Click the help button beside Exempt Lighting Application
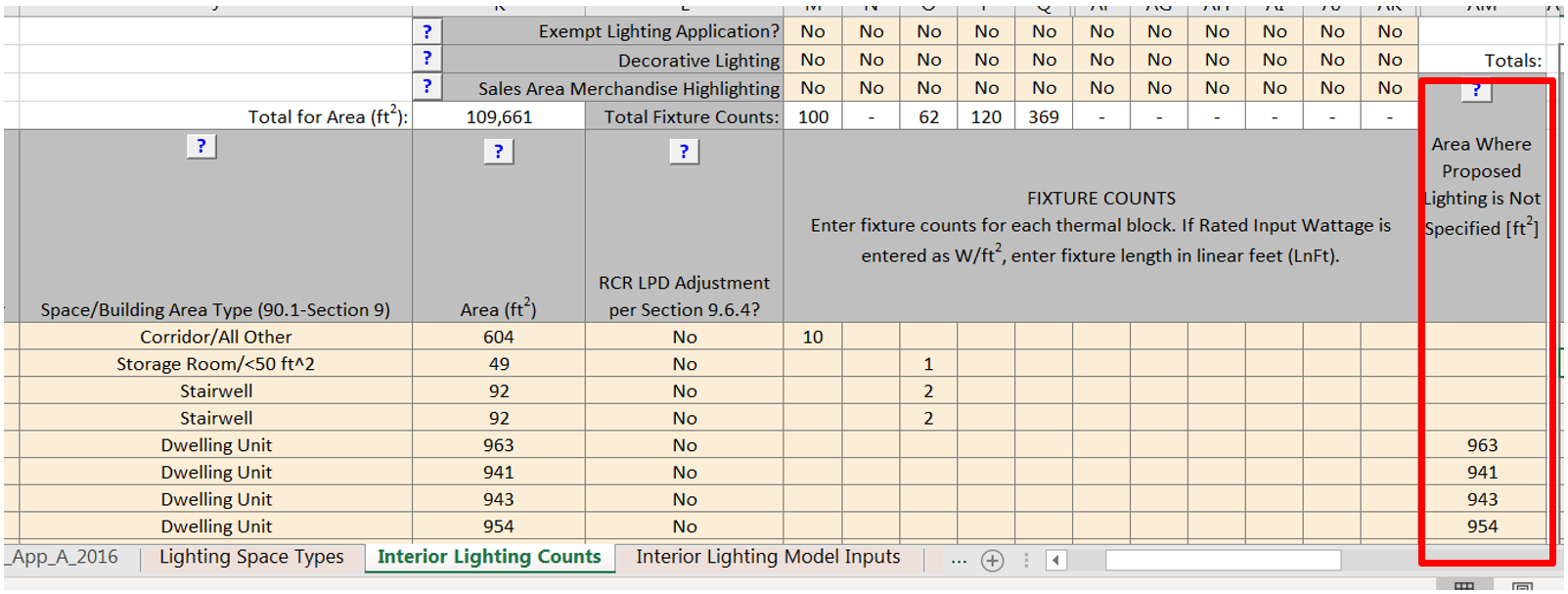Screen dimensions: 1568x594 click(427, 31)
